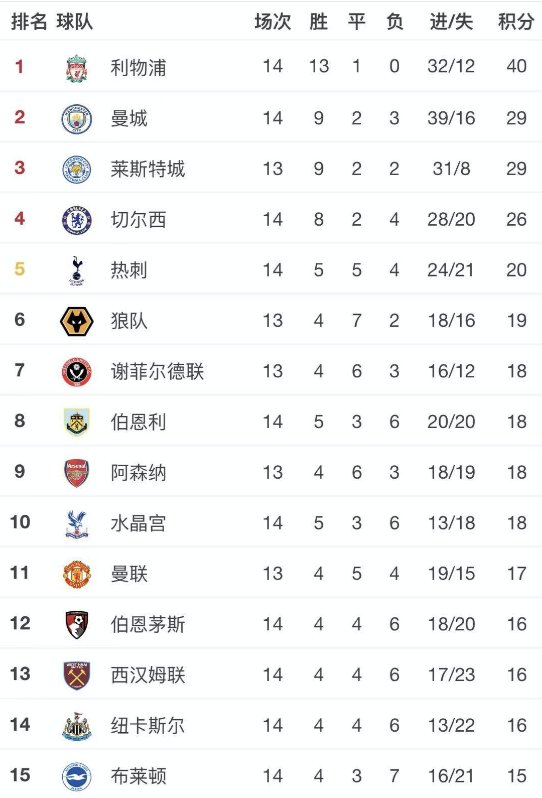Click the 场次 column header
Viewport: 542px width, 798px height.
coord(273,22)
